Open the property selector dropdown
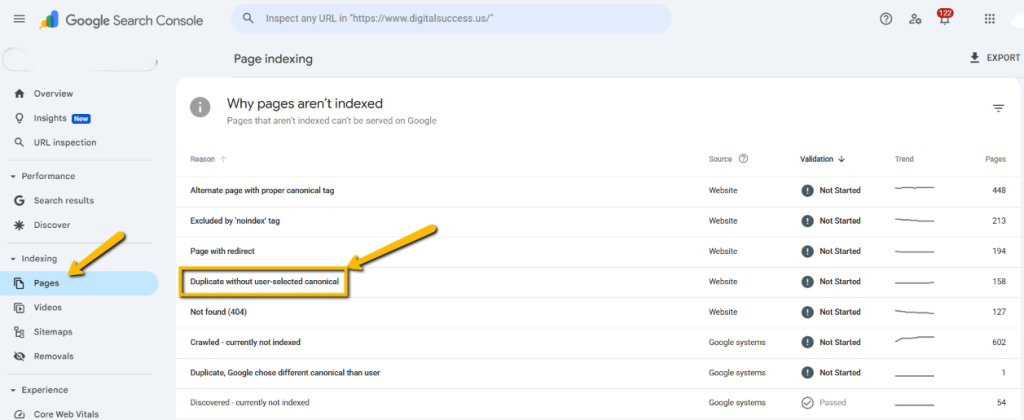 point(80,60)
